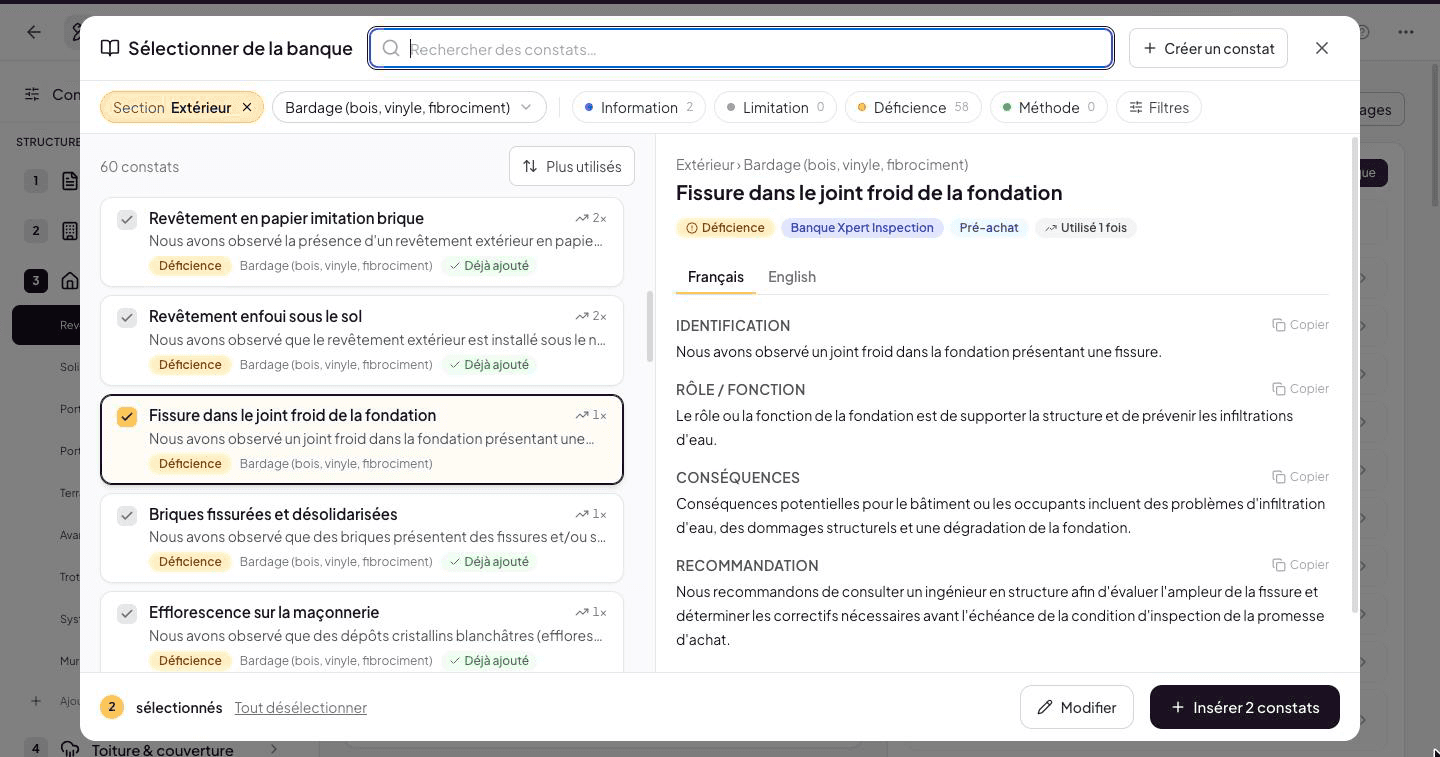Filter by Information type
The image size is (1440, 757).
coord(639,107)
